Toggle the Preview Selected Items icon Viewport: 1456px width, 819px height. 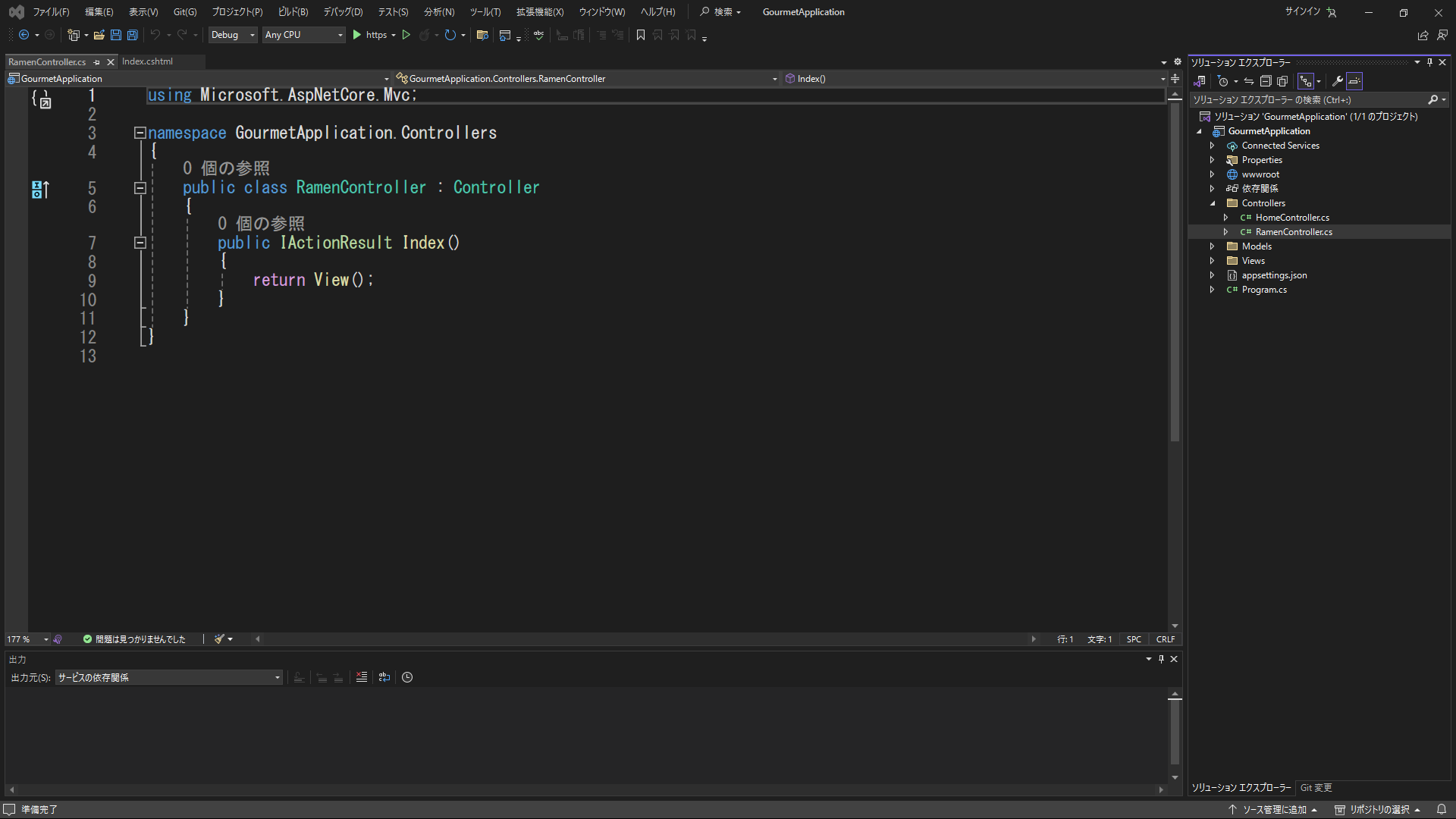1353,81
